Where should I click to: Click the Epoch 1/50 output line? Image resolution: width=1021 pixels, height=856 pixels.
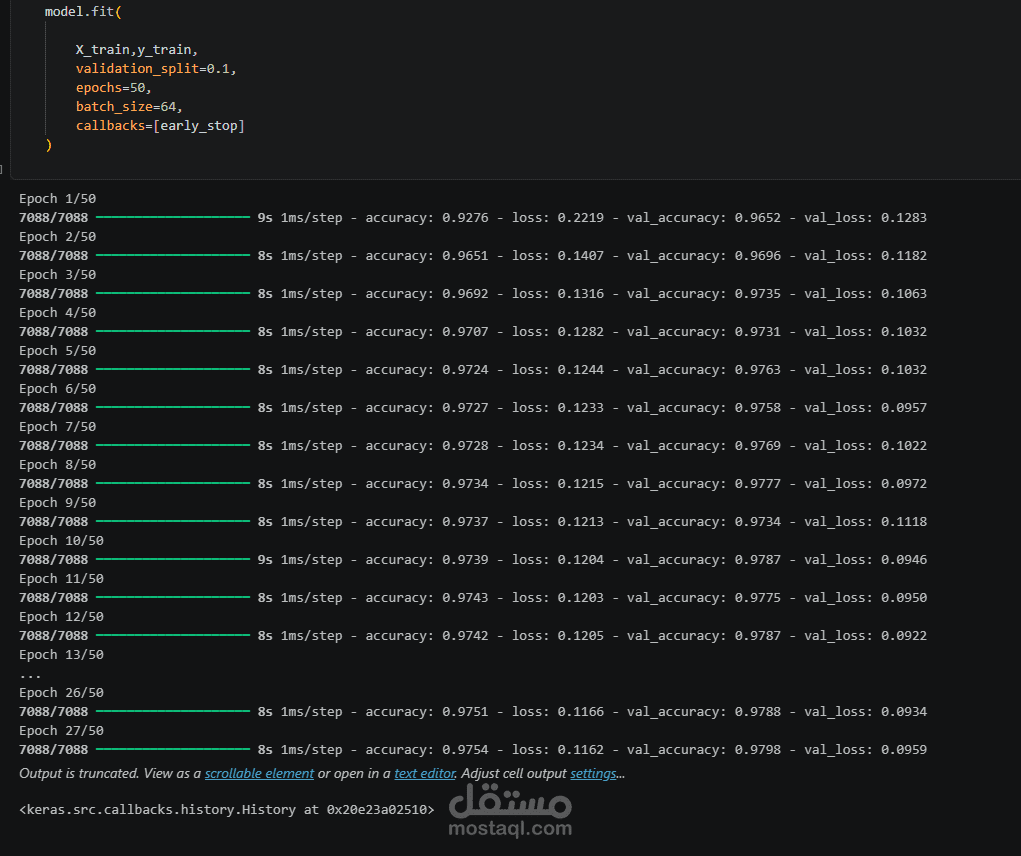click(x=57, y=199)
